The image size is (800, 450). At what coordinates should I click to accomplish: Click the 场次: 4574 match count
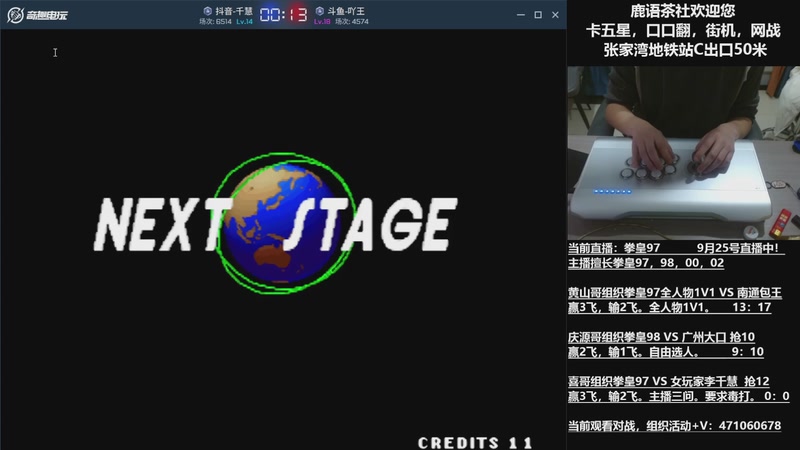[x=352, y=21]
